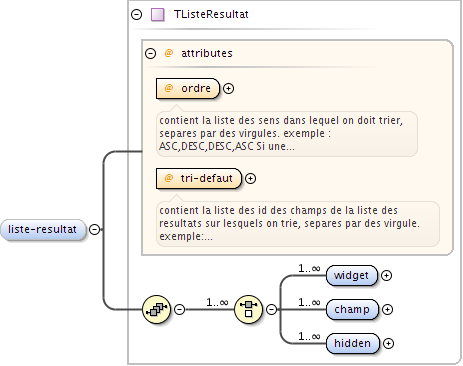Select the TListeResultat complex type square icon
This screenshot has height=366, width=463.
click(x=158, y=15)
